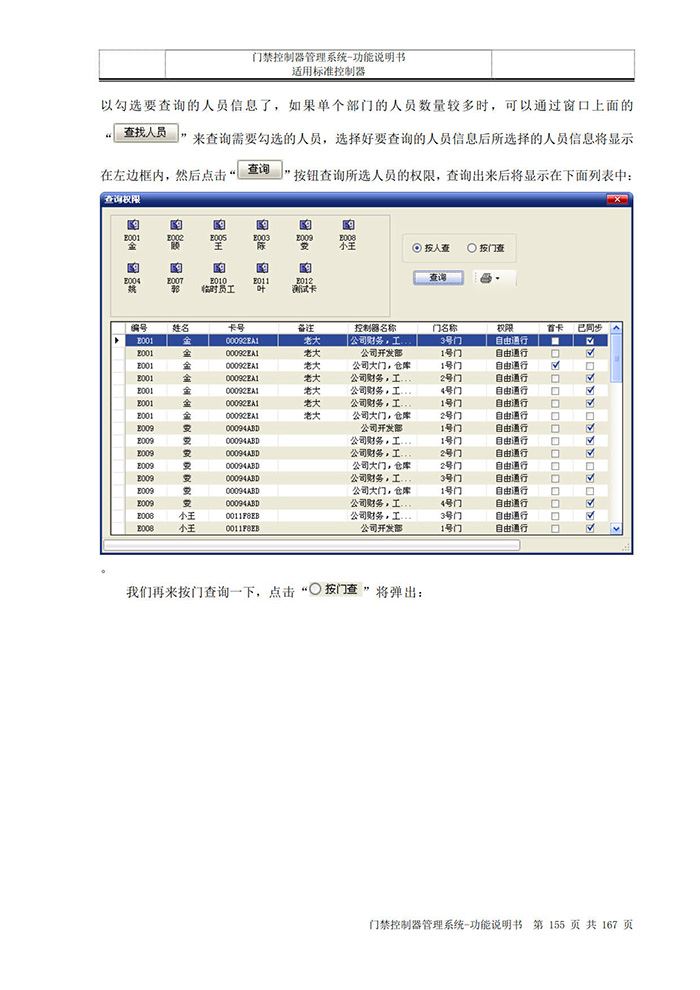
Task: Click 公司开发部 cell in the E001 row
Action: coord(381,353)
